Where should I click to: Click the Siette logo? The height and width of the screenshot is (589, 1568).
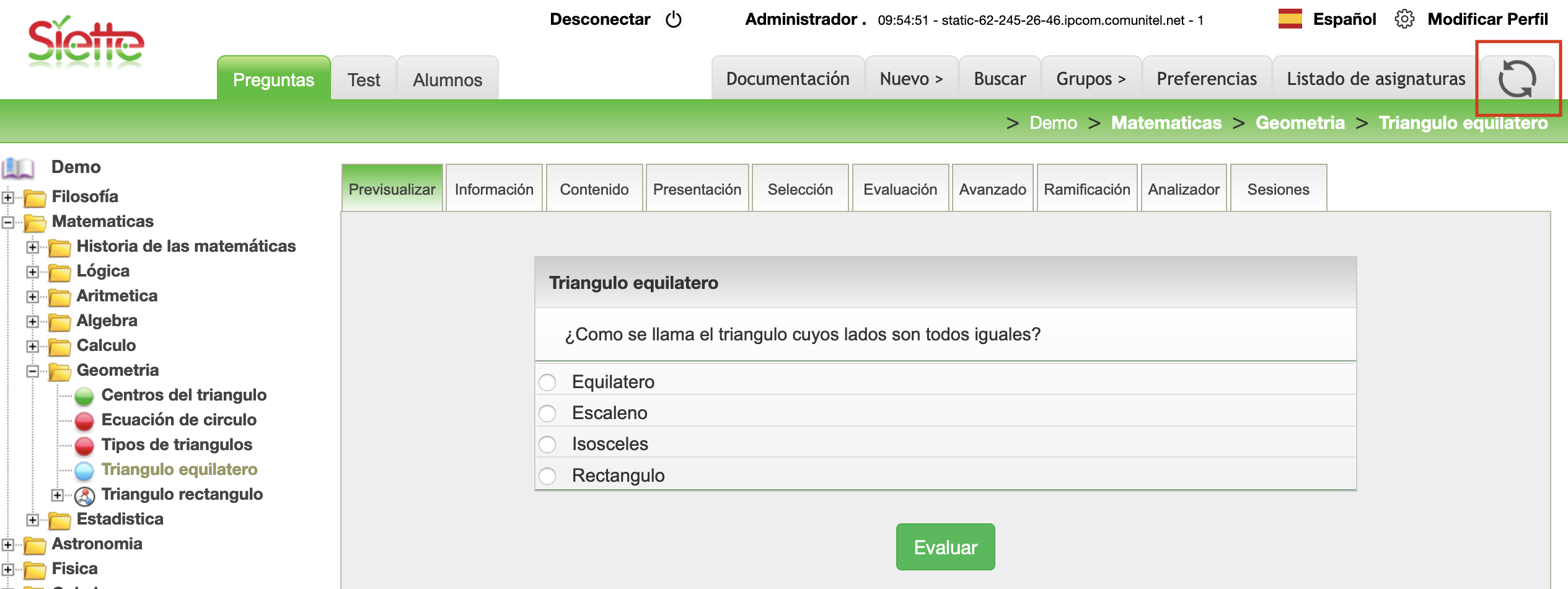[86, 42]
